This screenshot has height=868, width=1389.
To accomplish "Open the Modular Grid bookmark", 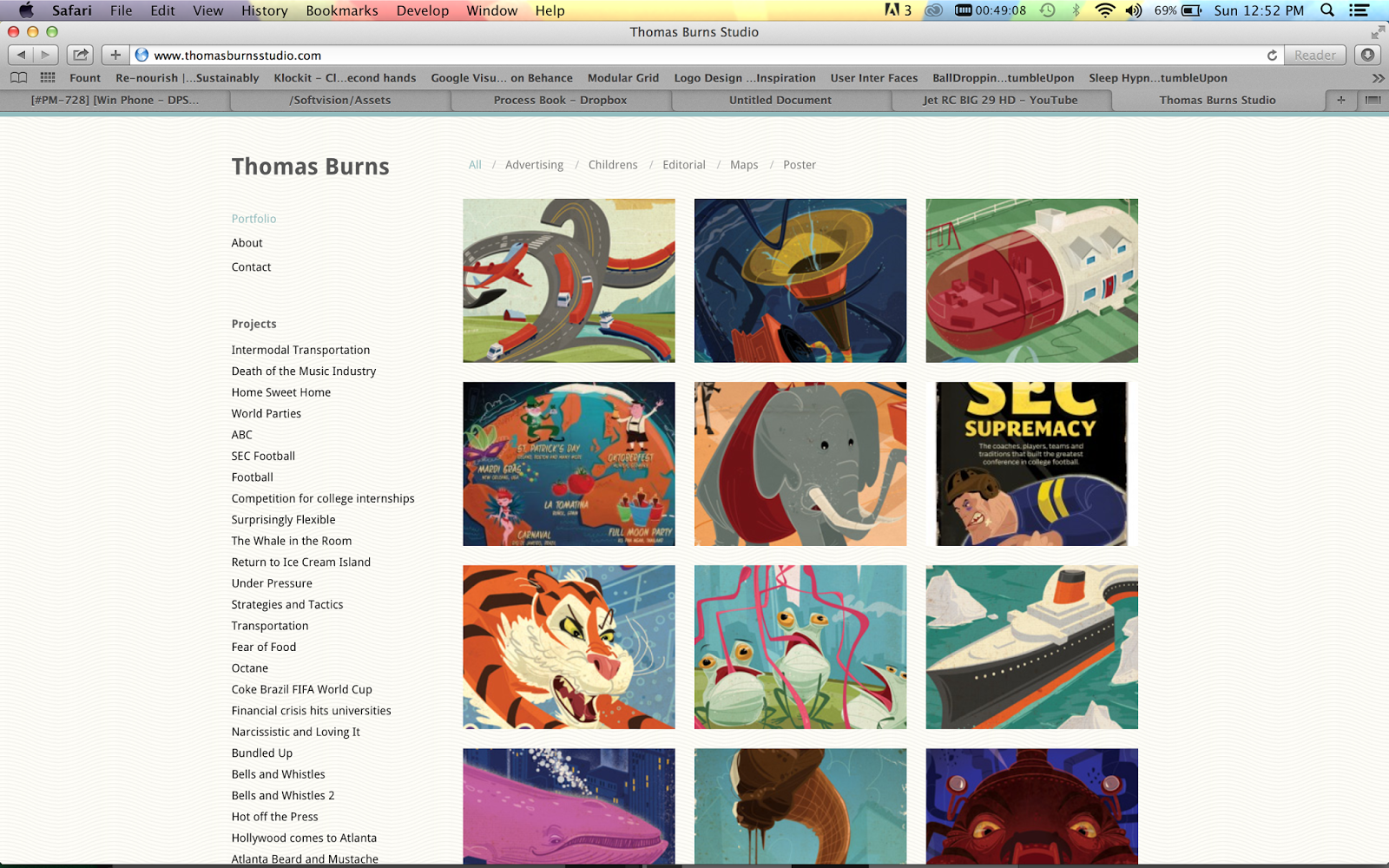I will point(623,78).
